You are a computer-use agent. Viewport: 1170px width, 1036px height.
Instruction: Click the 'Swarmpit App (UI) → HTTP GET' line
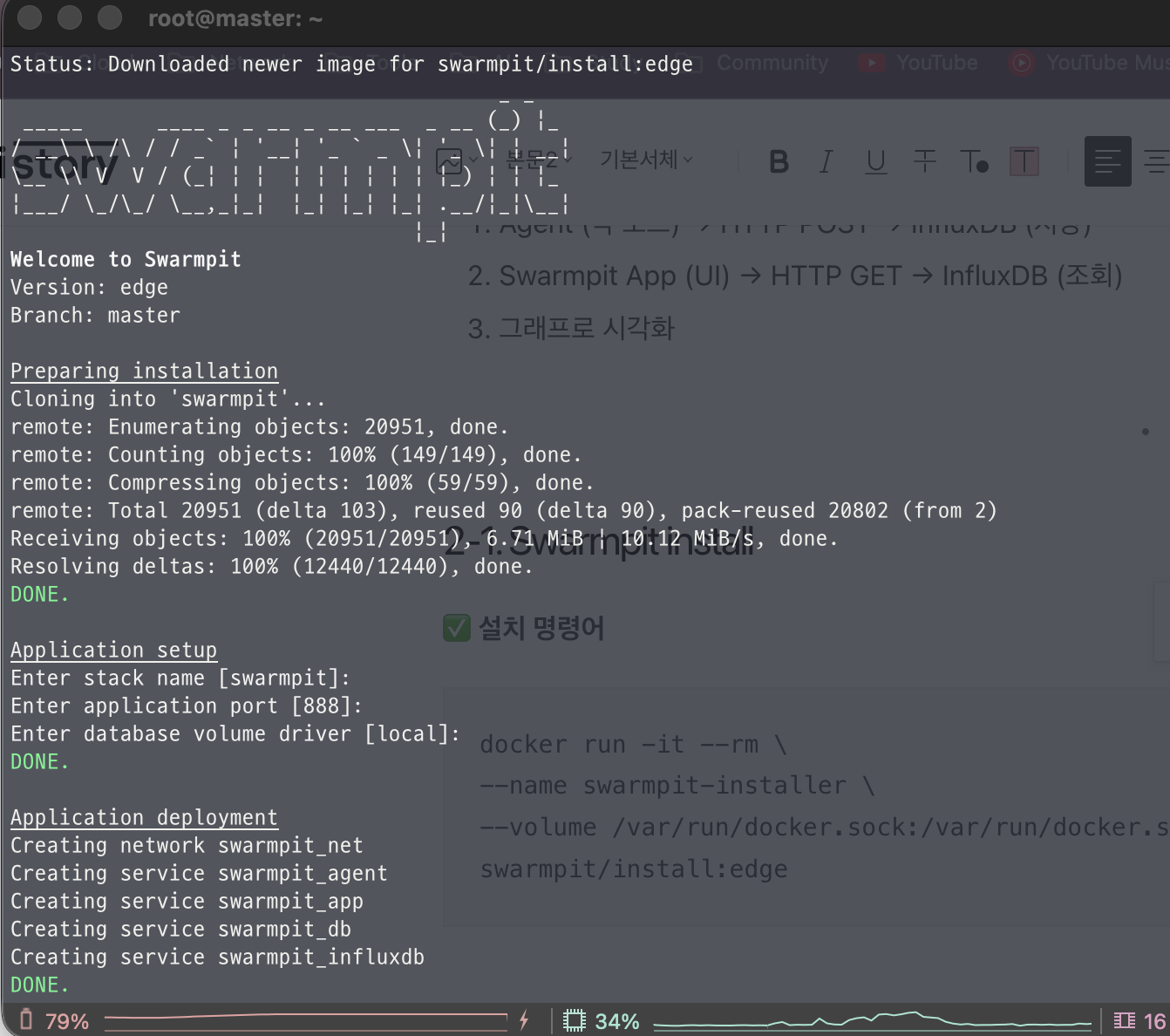(795, 276)
